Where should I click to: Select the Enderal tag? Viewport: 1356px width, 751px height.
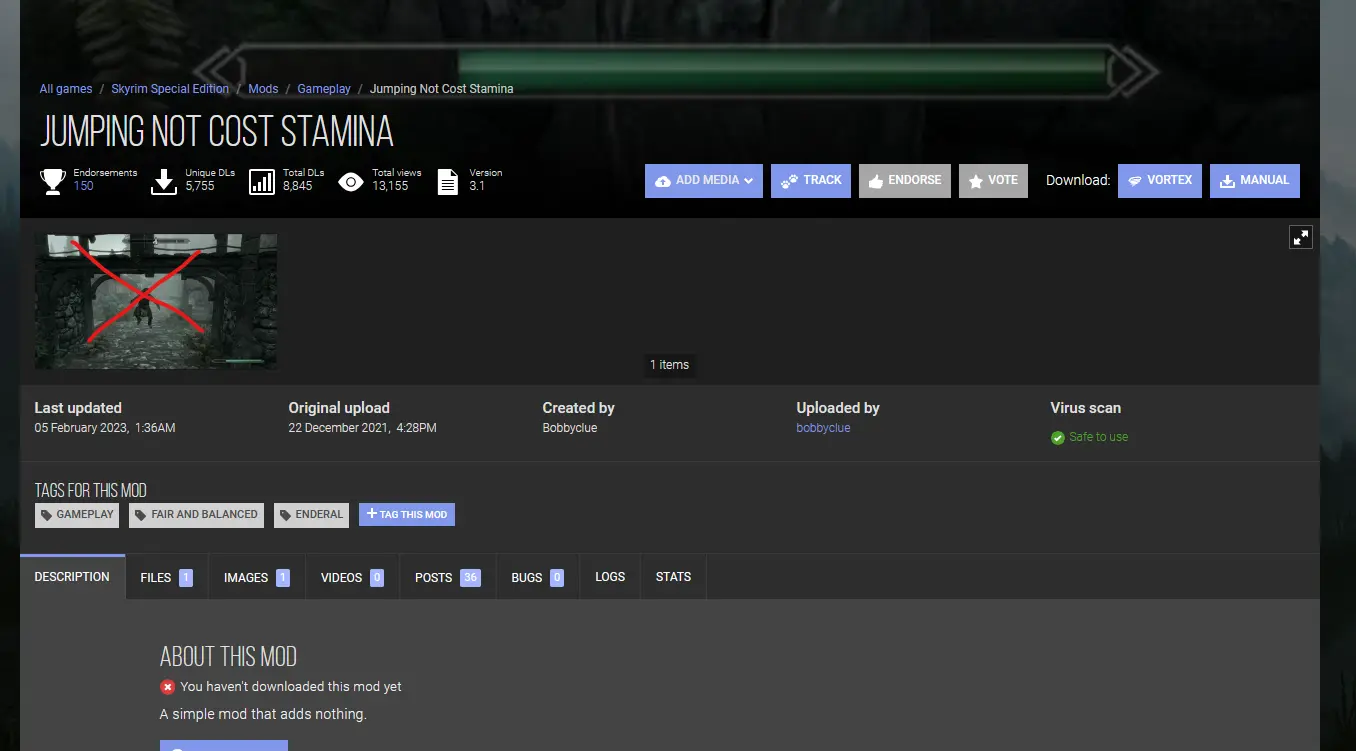tap(311, 515)
